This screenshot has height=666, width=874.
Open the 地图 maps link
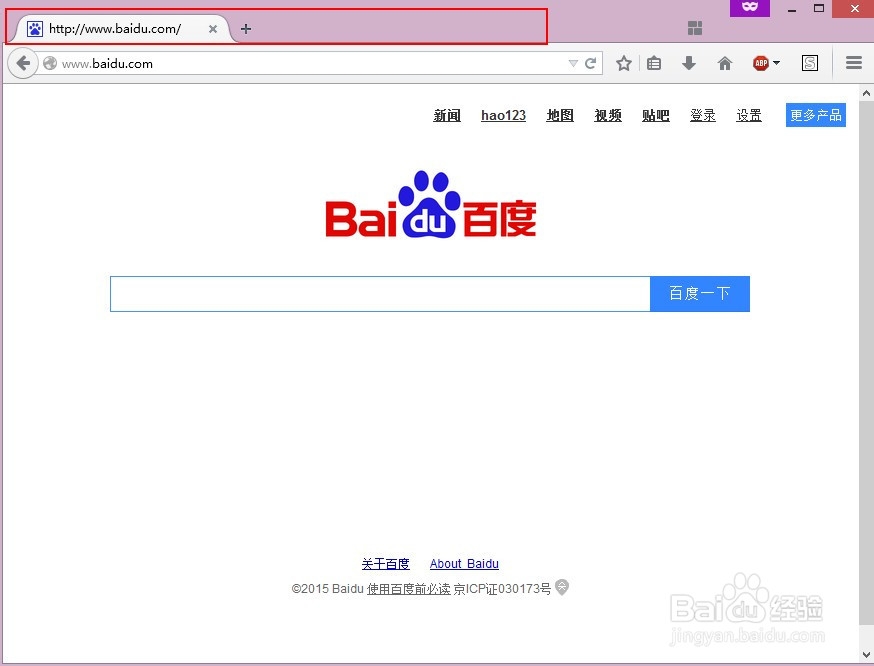560,115
